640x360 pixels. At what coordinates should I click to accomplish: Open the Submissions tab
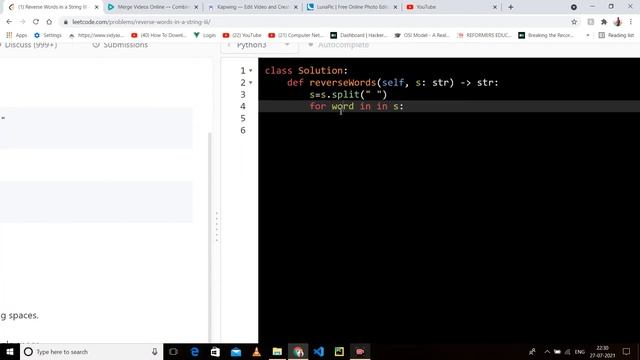[x=120, y=44]
